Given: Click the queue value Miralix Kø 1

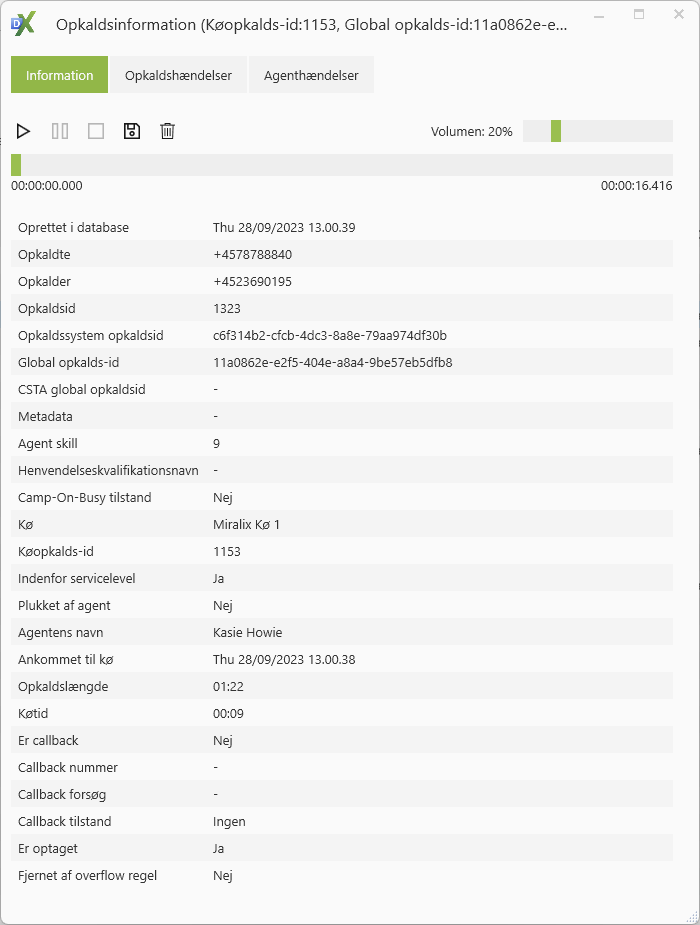Looking at the screenshot, I should tap(246, 524).
